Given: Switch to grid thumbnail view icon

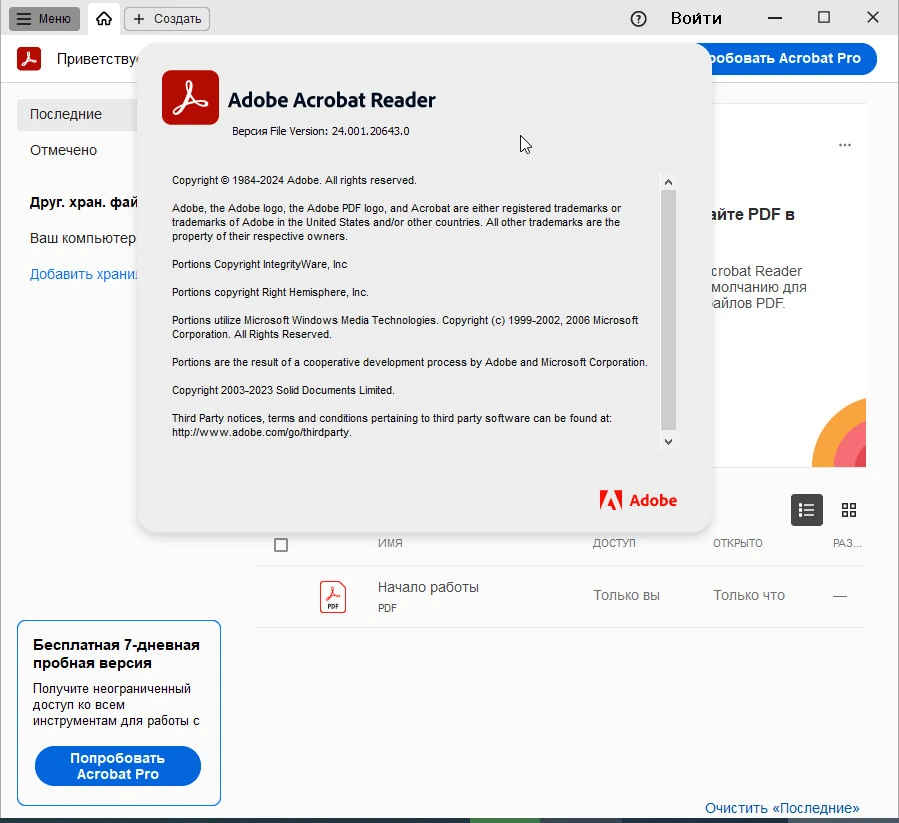Looking at the screenshot, I should 849,510.
